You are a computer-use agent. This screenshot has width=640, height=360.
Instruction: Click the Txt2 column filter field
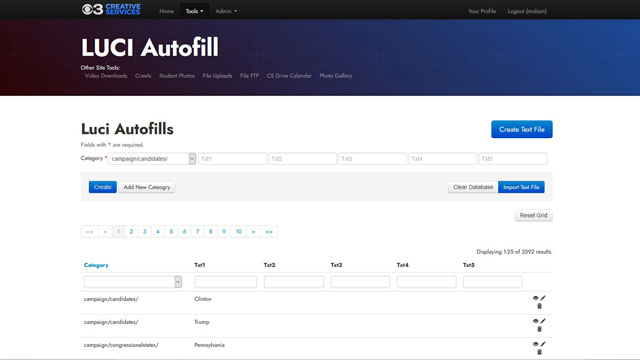click(294, 282)
